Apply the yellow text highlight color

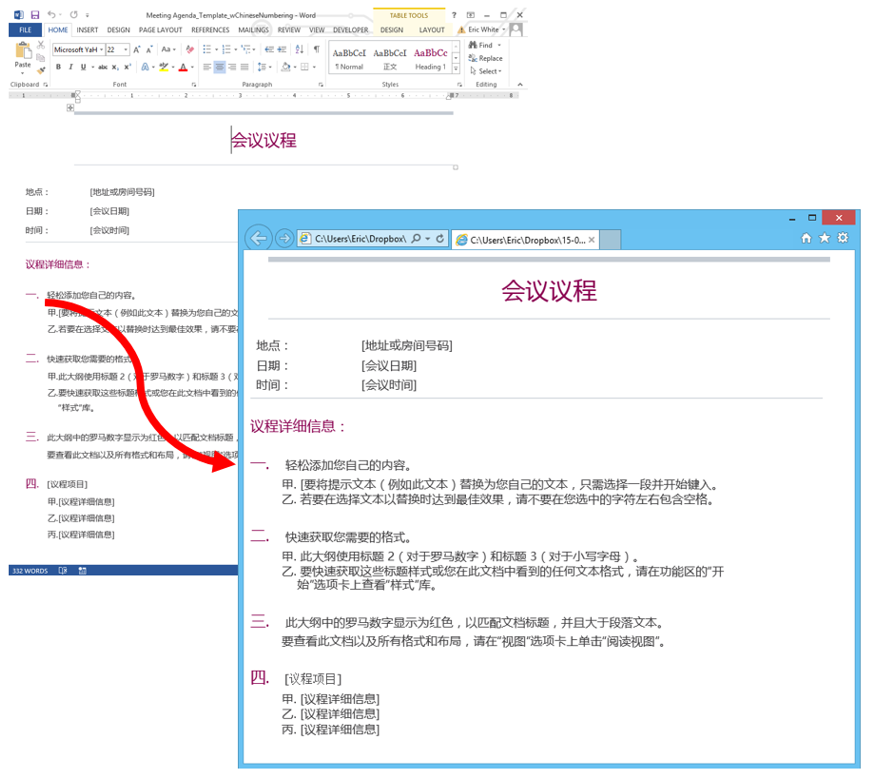164,67
